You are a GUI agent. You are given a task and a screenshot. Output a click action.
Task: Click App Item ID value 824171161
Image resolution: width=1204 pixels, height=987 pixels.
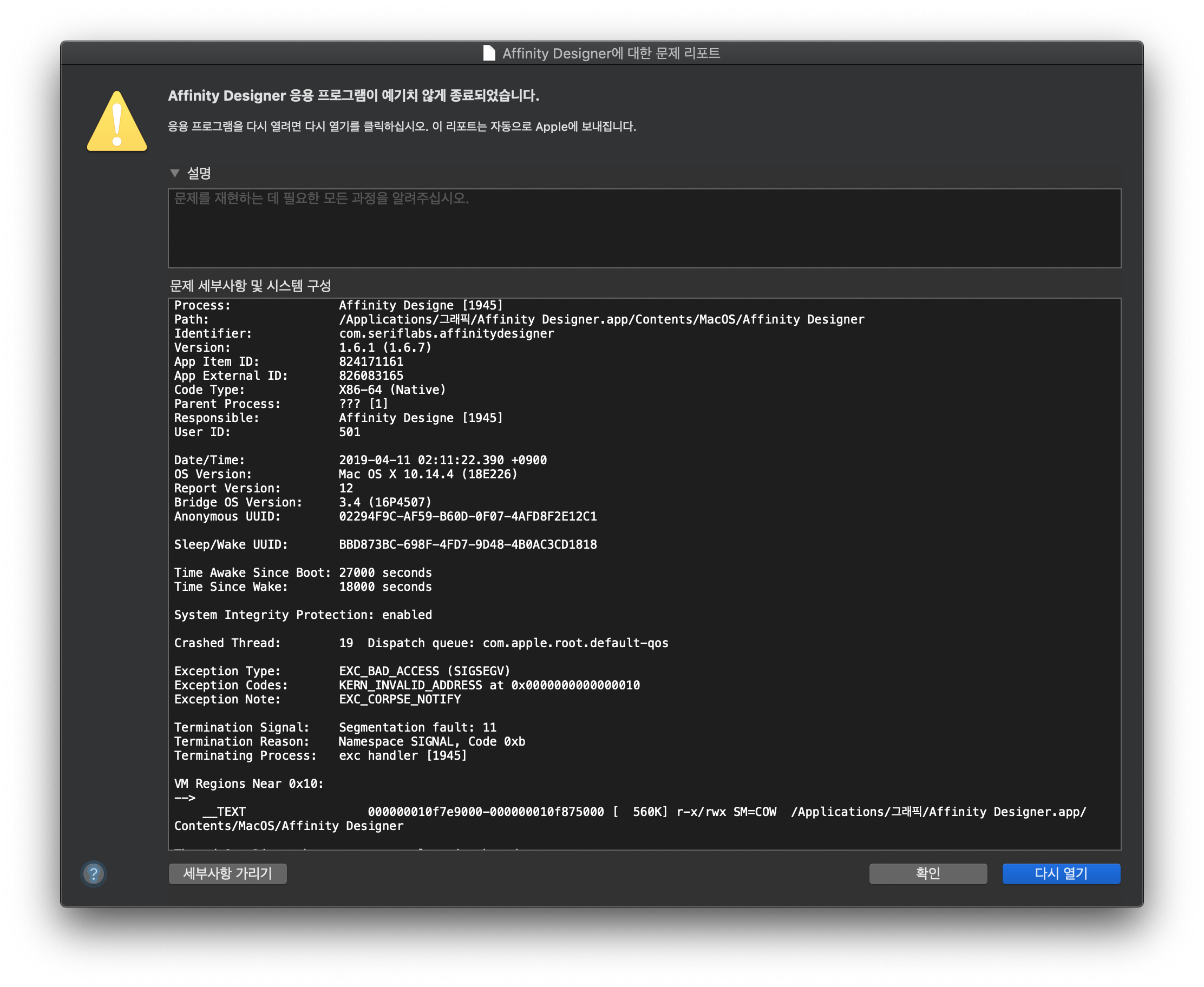click(x=371, y=361)
